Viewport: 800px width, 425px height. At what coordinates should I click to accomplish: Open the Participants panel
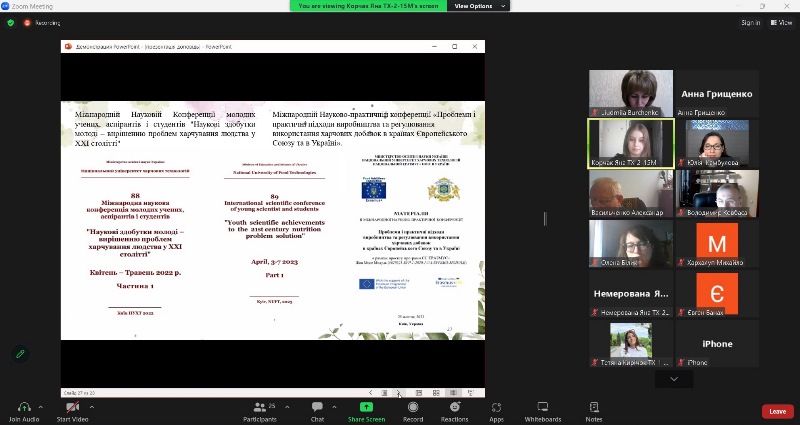[x=260, y=412]
